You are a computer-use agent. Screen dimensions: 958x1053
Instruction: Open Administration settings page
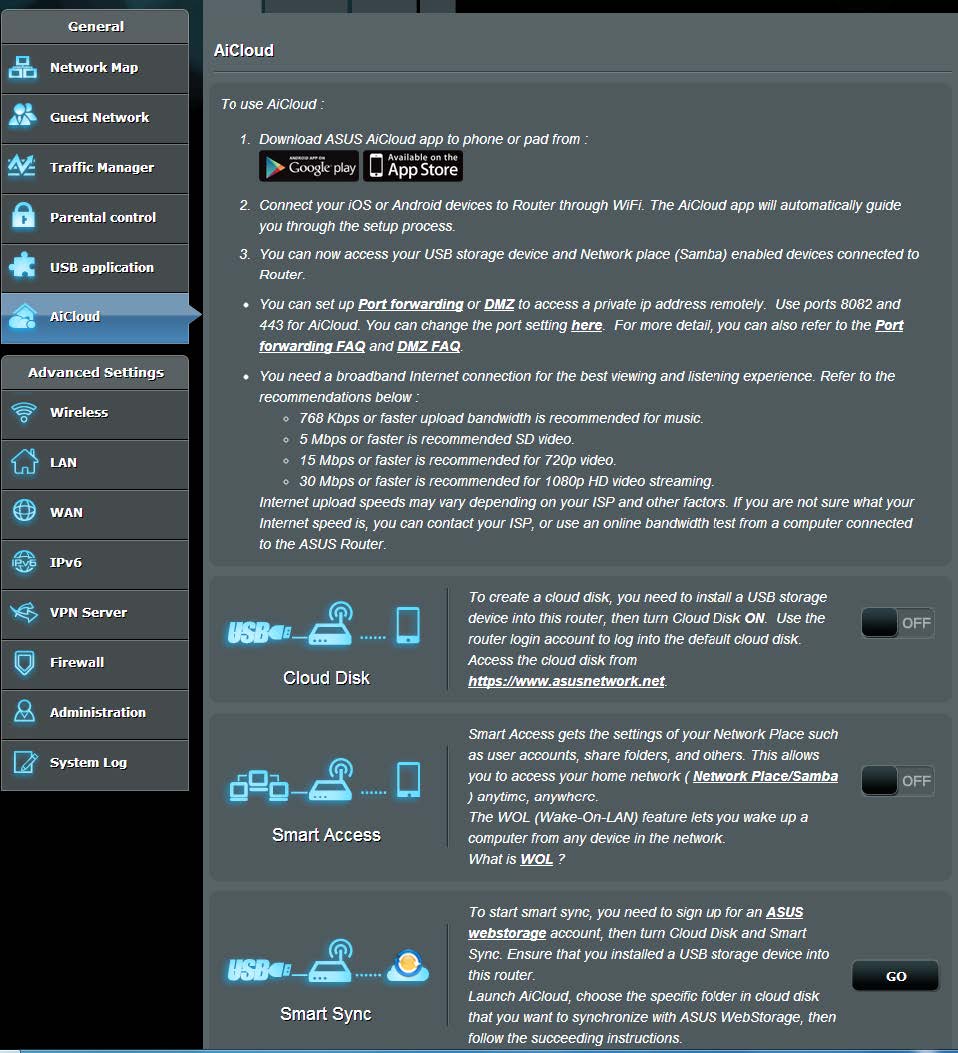pos(95,713)
